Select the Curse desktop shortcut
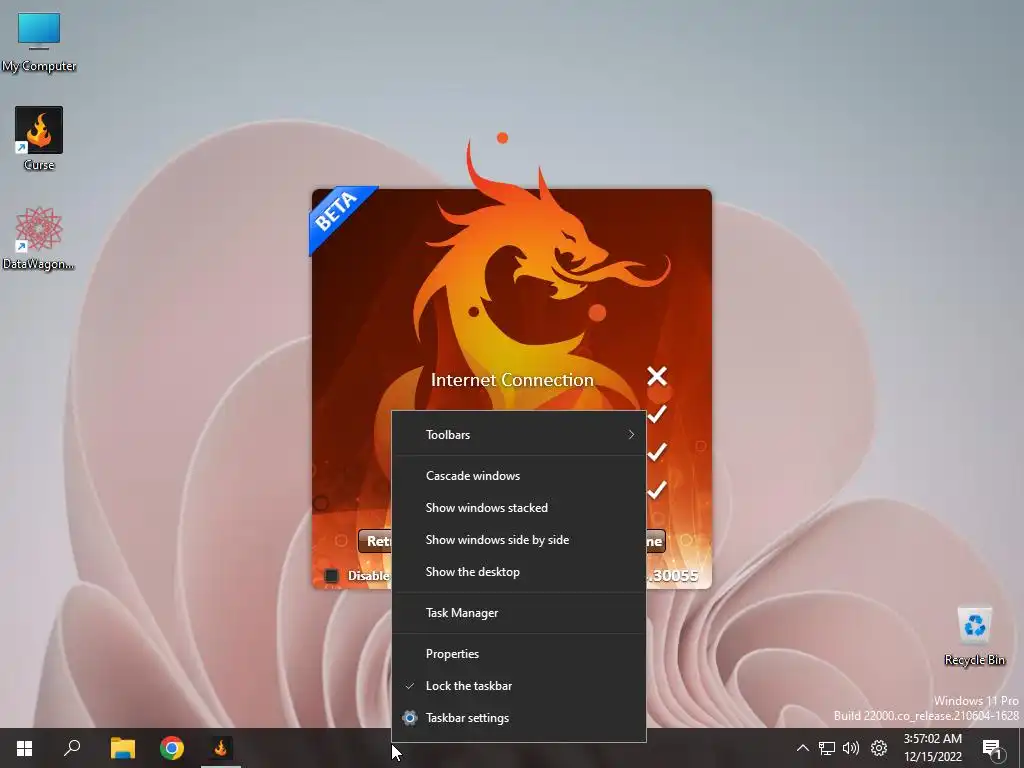This screenshot has width=1024, height=768. (x=39, y=138)
